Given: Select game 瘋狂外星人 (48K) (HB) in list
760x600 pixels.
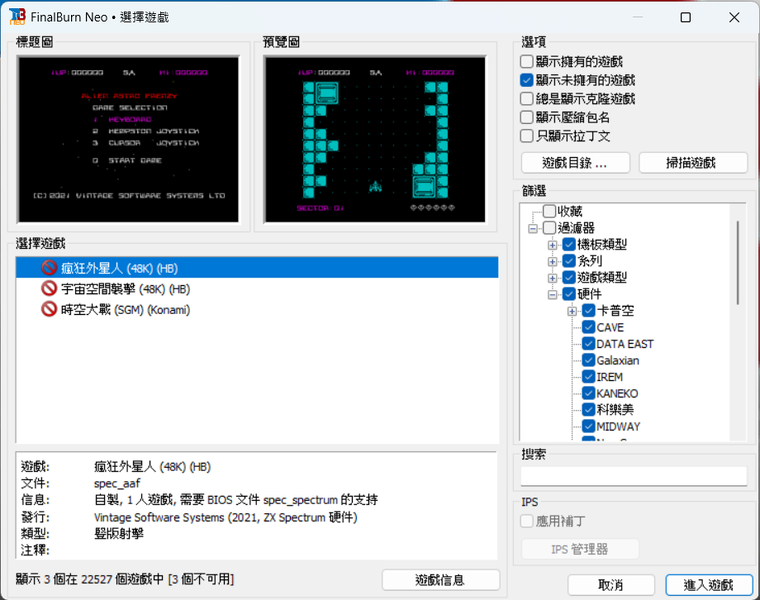Looking at the screenshot, I should (x=257, y=268).
